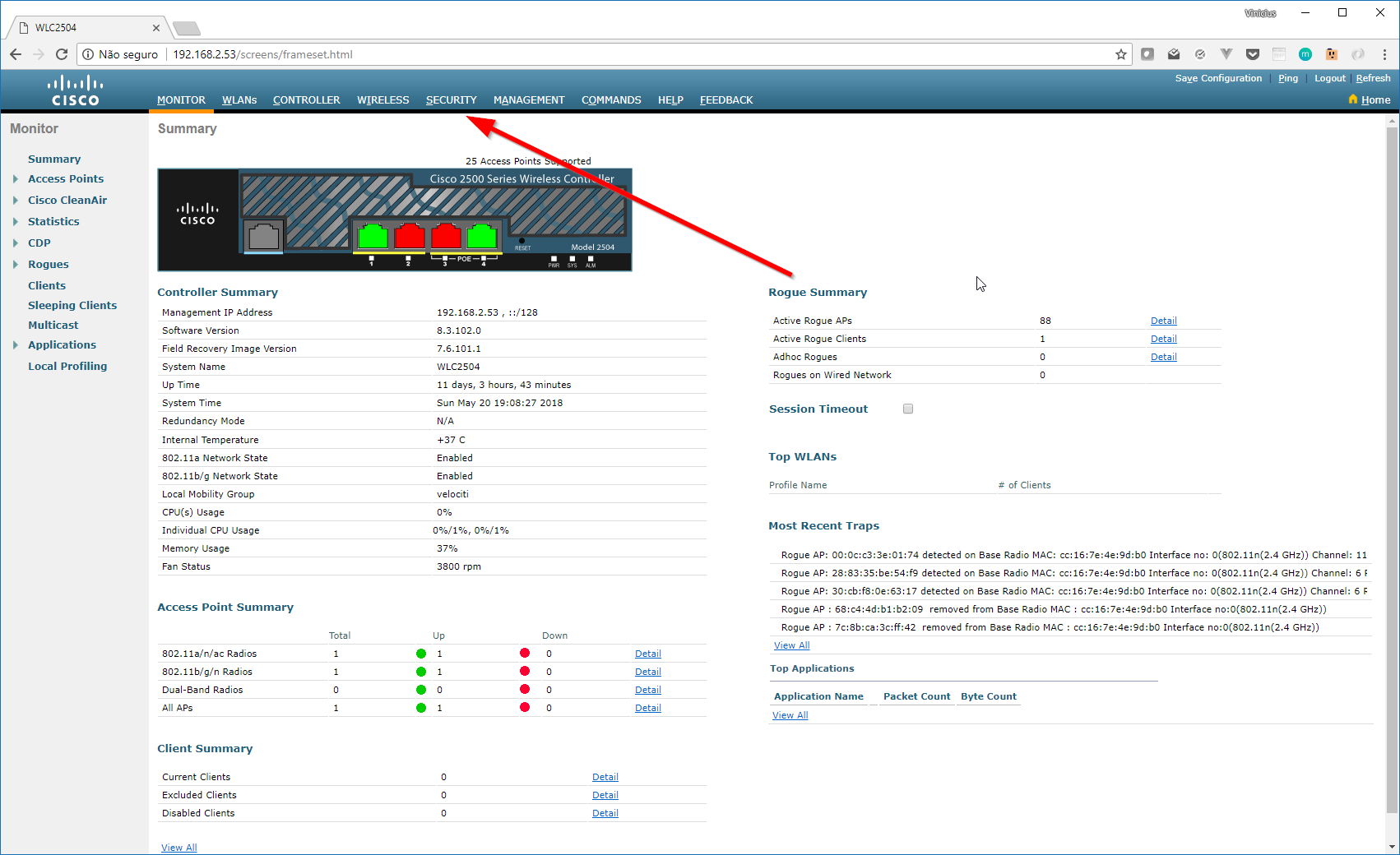Open the FEEDBACK menu
1400x855 pixels.
pyautogui.click(x=726, y=100)
